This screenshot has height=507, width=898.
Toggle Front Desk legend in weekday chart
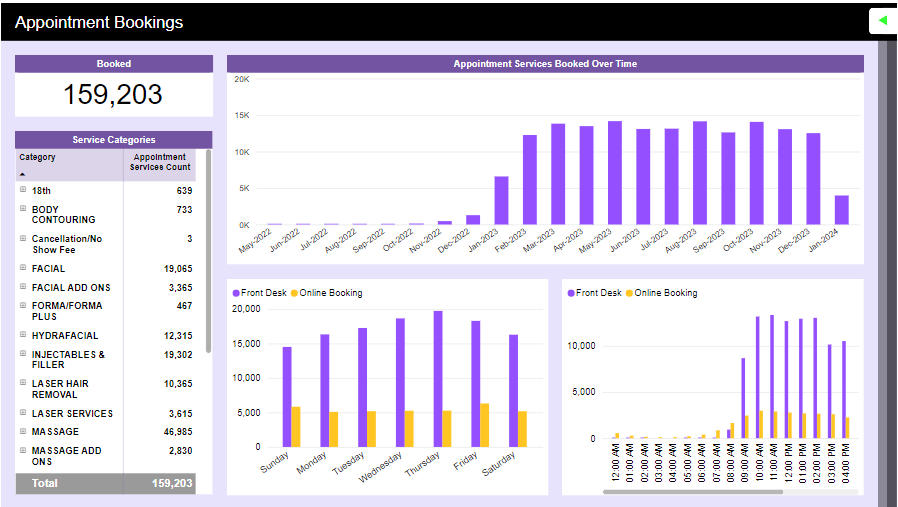[x=262, y=293]
